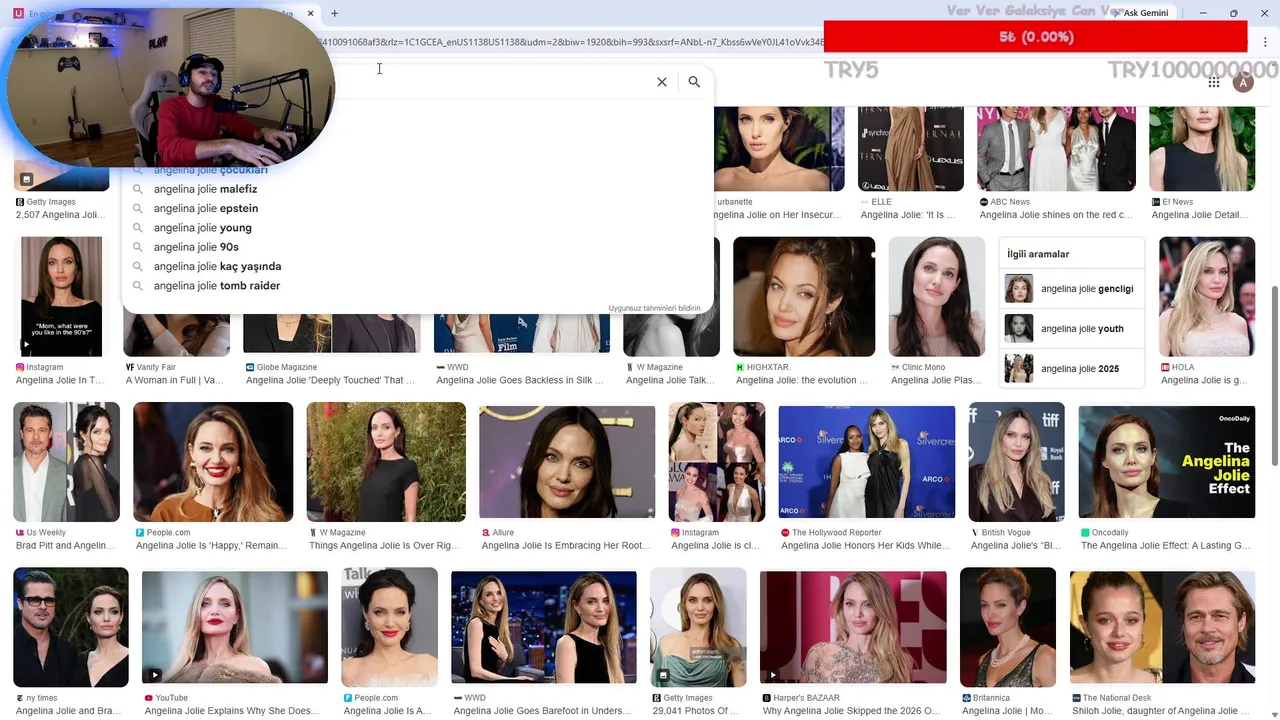Open a new browser tab

point(334,13)
